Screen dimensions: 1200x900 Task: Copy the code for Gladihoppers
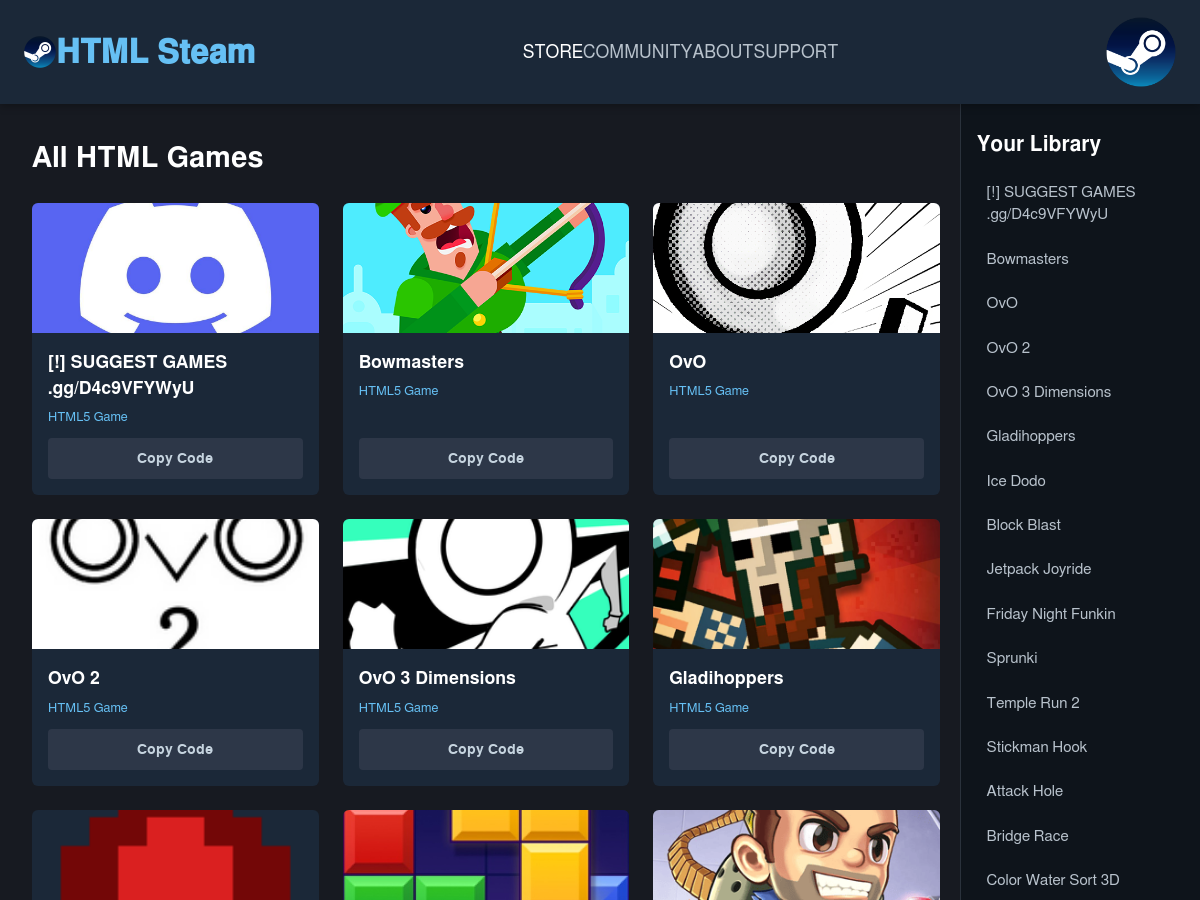point(796,749)
